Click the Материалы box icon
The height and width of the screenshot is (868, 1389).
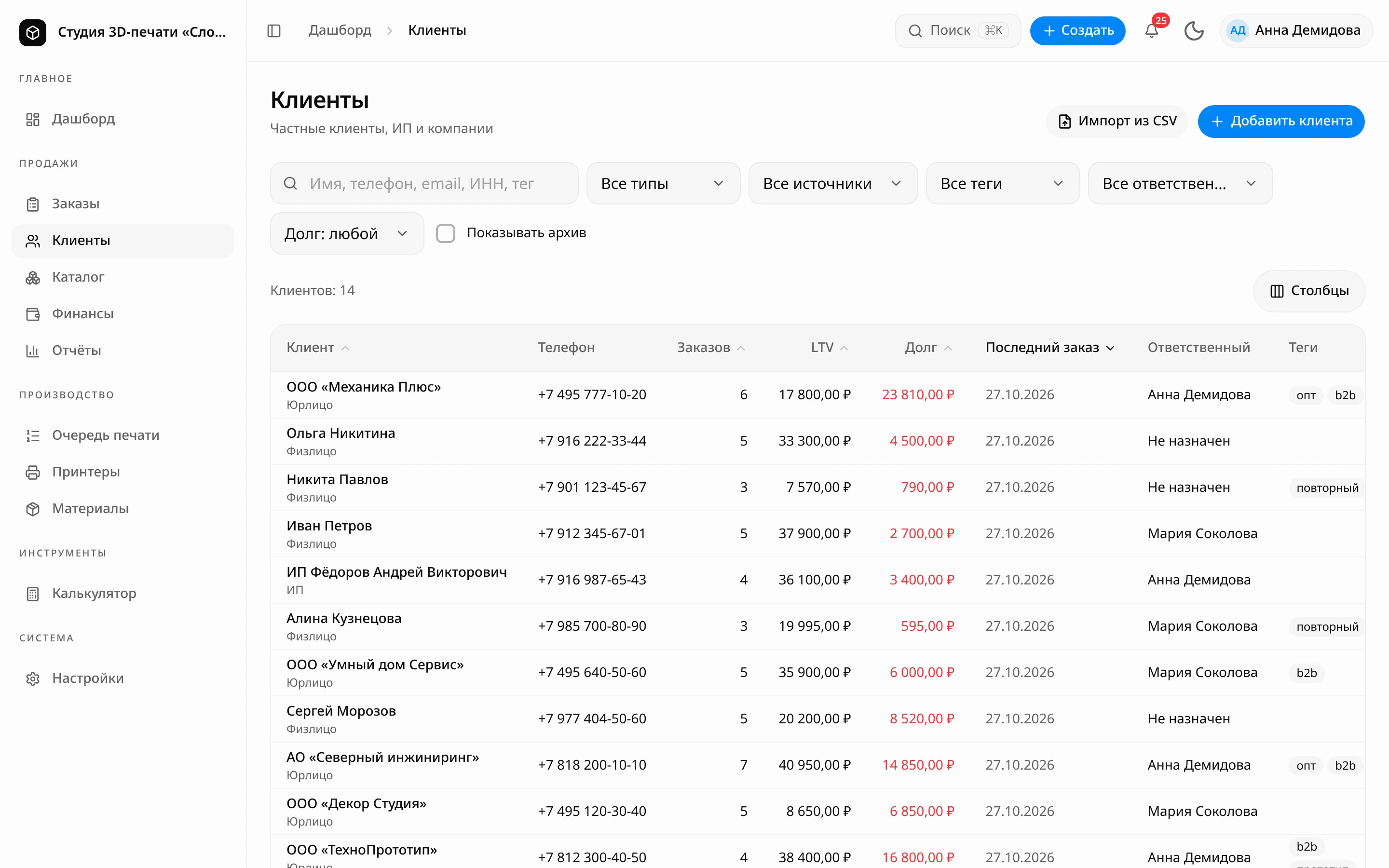(33, 509)
